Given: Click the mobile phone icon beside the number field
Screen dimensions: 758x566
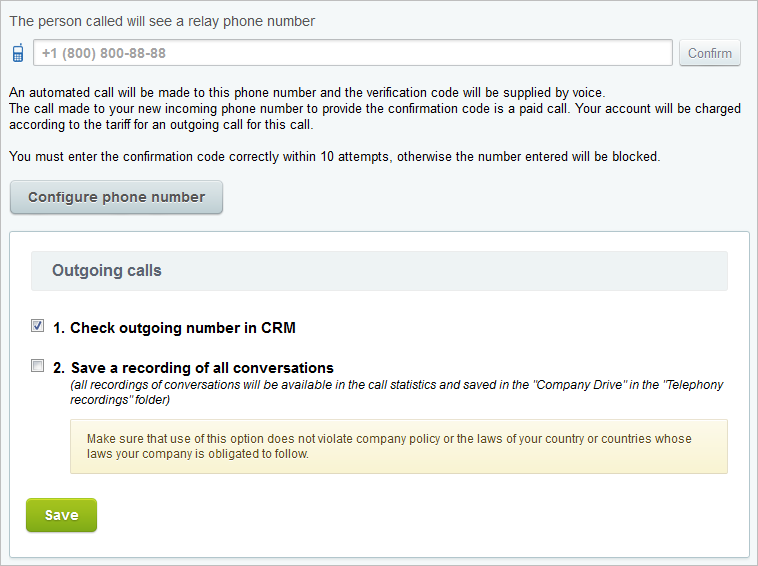Looking at the screenshot, I should [x=18, y=53].
